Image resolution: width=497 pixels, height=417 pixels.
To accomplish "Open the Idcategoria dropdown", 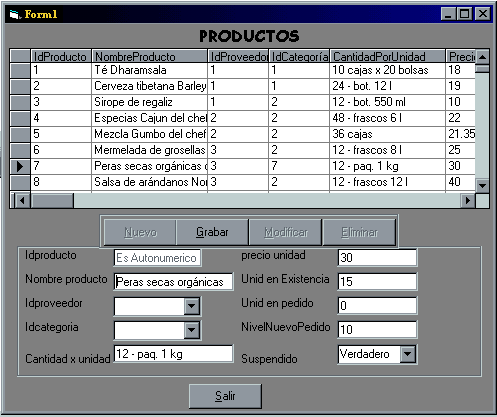I will [x=192, y=330].
